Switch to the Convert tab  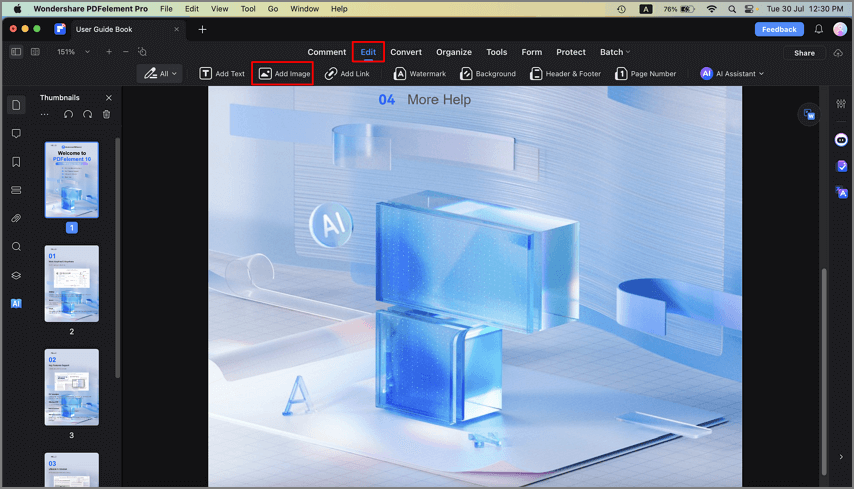click(406, 52)
